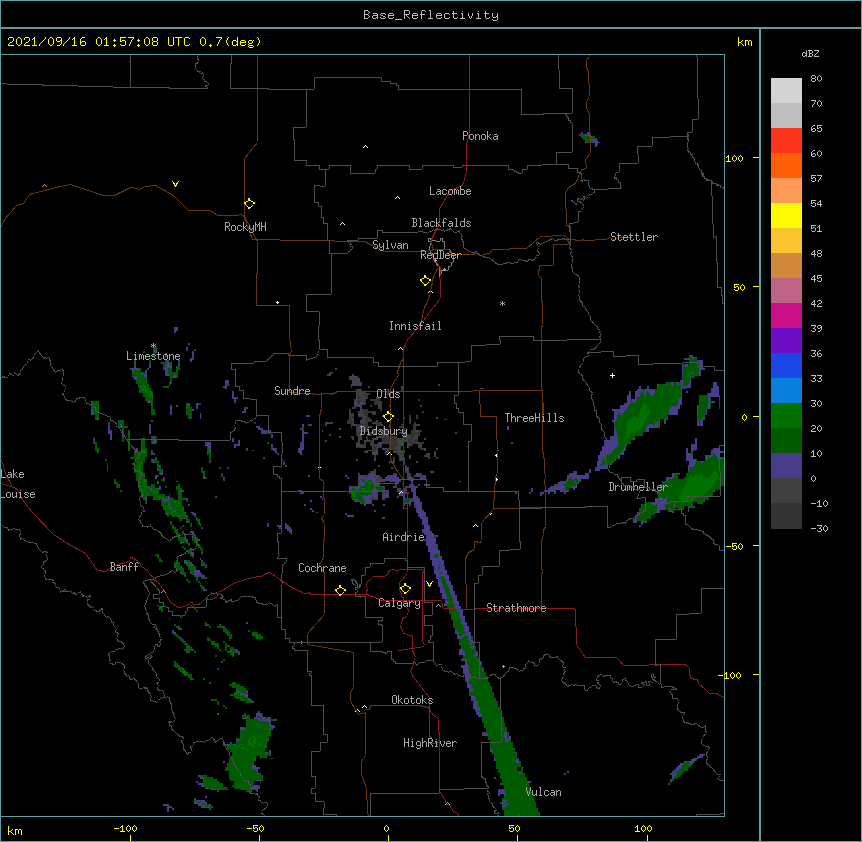Select the red 65 dBZ color swatch
The height and width of the screenshot is (842, 862).
coord(786,140)
